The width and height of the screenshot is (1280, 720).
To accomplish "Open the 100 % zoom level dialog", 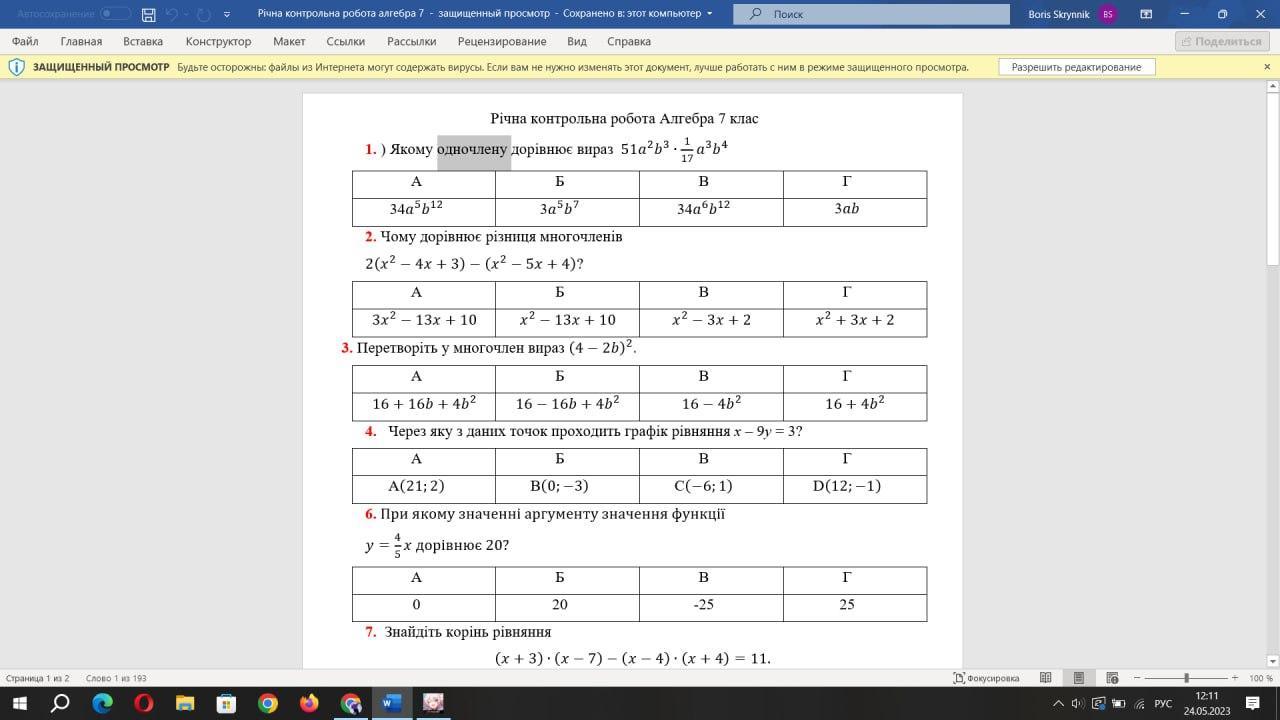I will 1260,678.
